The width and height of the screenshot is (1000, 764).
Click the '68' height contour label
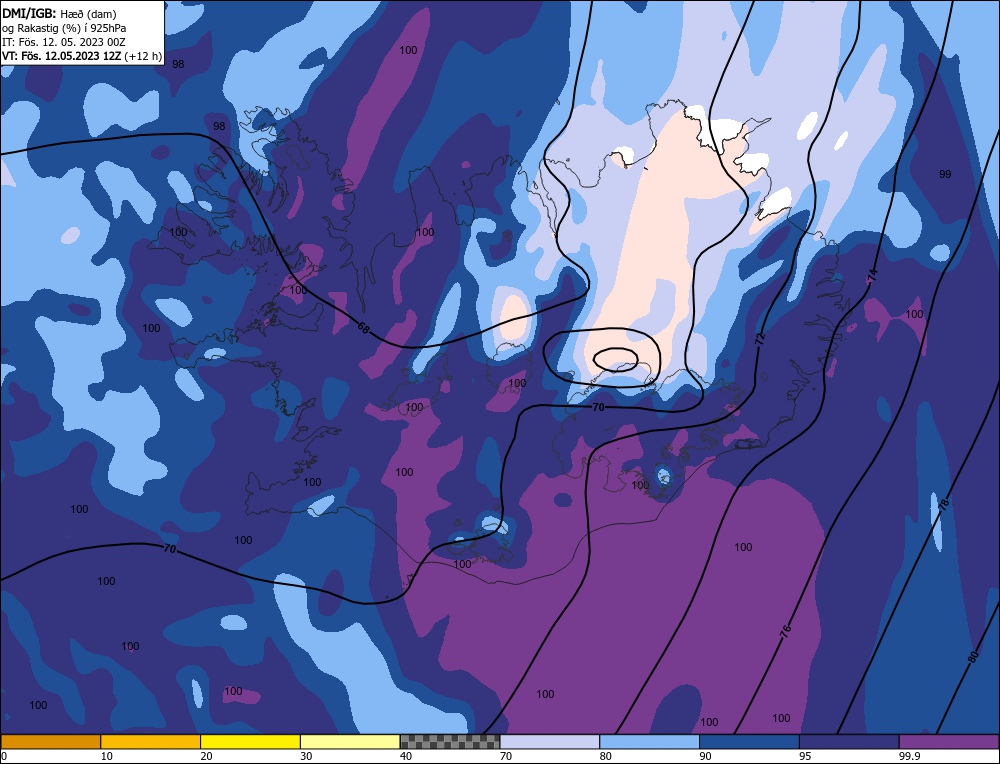(363, 328)
